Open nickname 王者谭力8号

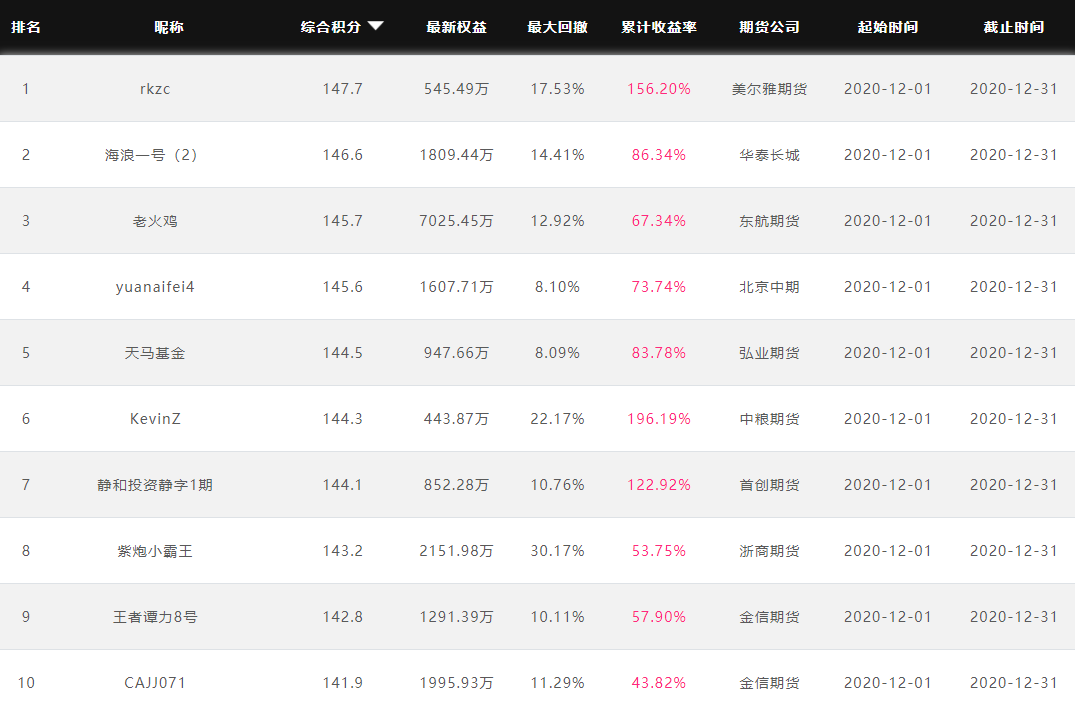pos(155,617)
